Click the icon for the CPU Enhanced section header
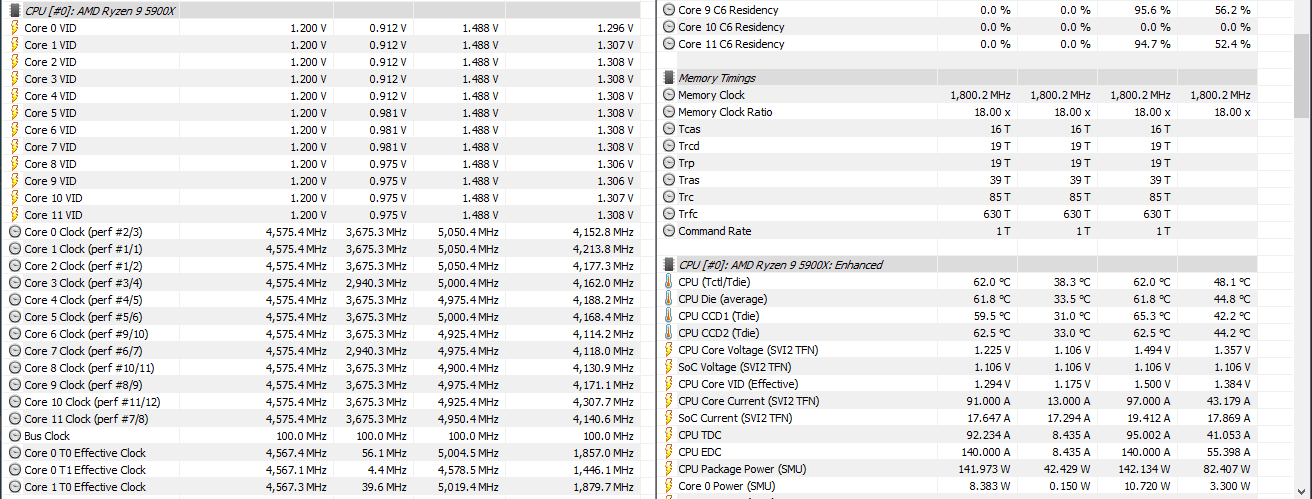Screen dimensions: 1312x499 coord(669,265)
